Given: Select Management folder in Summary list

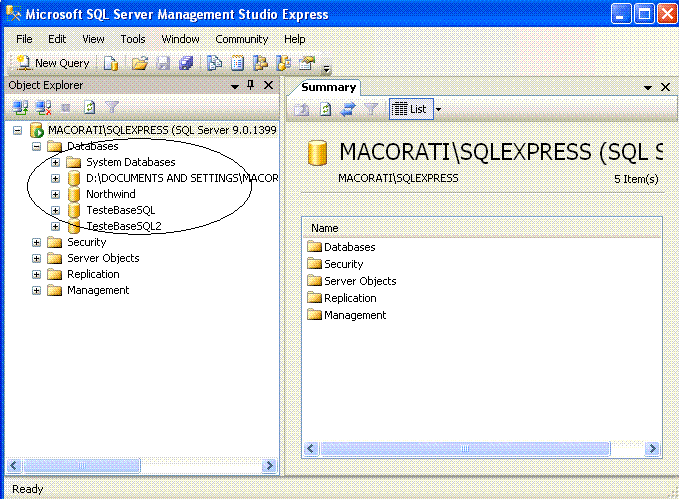Looking at the screenshot, I should [x=355, y=315].
